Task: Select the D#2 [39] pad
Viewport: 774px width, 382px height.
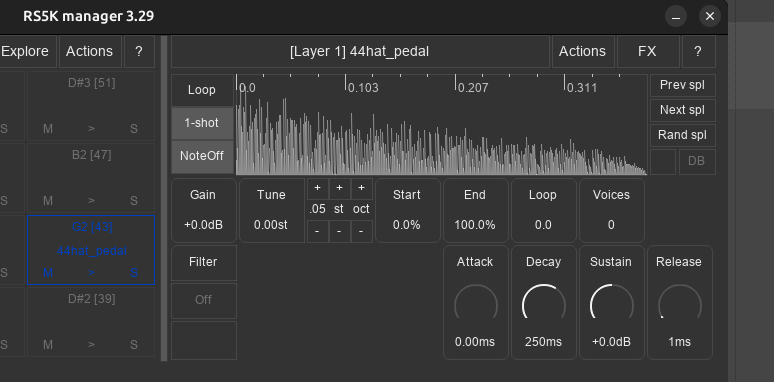Action: [x=91, y=300]
